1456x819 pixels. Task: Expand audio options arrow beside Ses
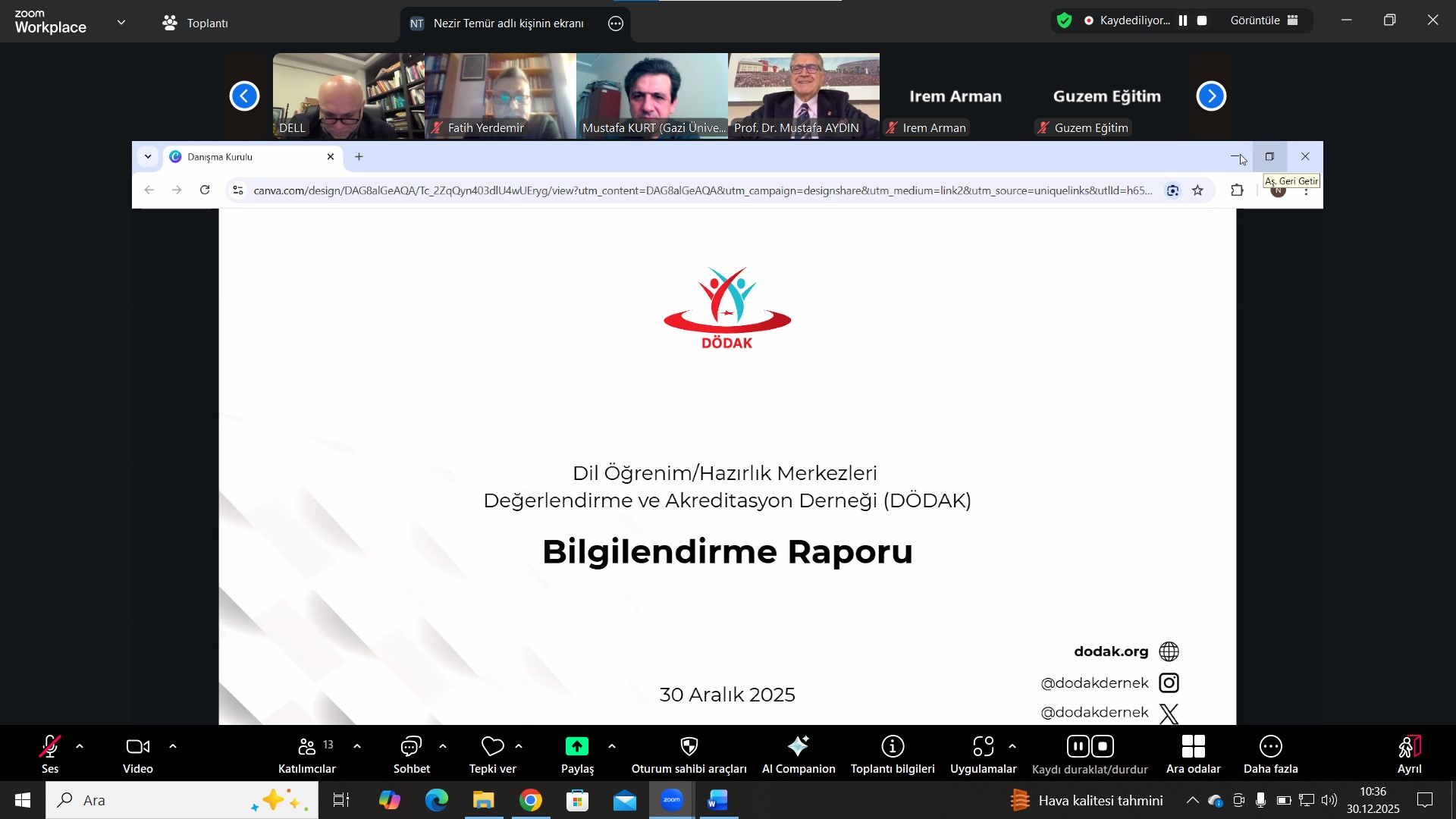pyautogui.click(x=80, y=747)
